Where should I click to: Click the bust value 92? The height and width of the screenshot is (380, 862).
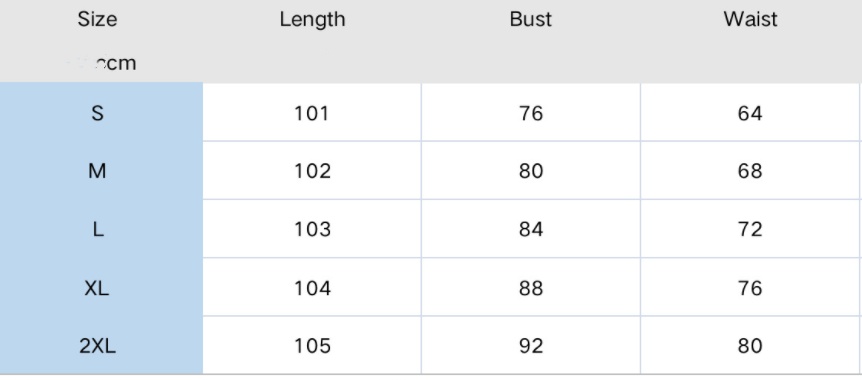[531, 346]
